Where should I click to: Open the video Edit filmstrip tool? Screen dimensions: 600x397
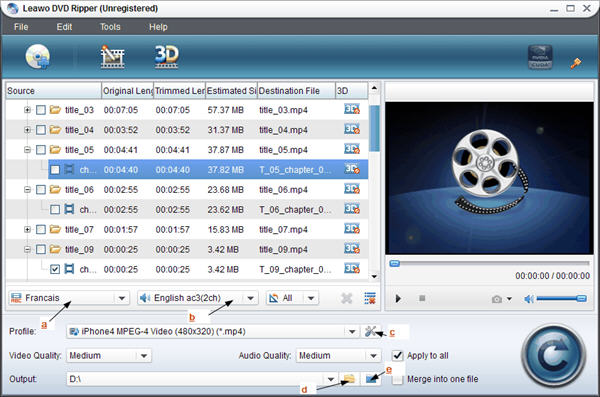click(112, 57)
